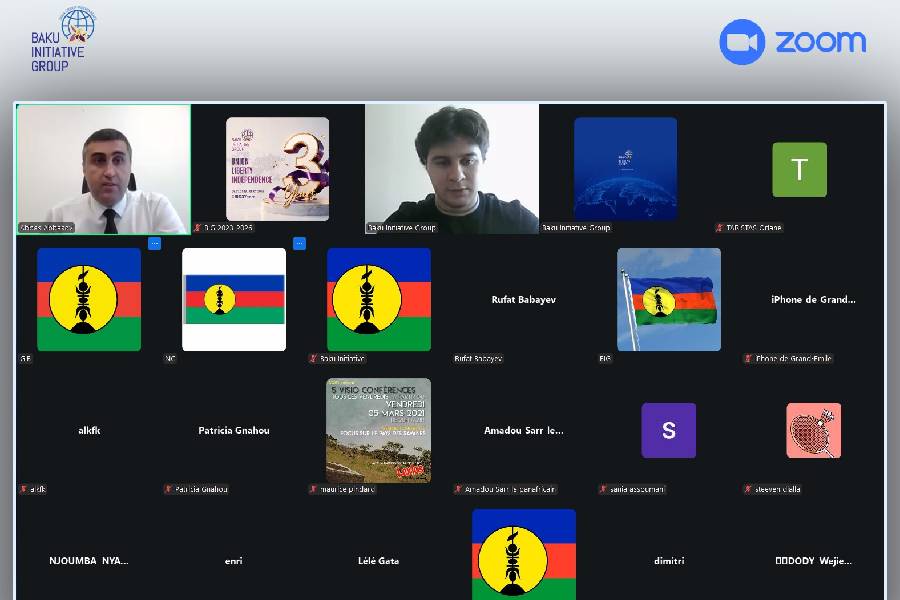Click muted mic icon beside small Baku Initiative flag label
The height and width of the screenshot is (600, 900).
(313, 359)
